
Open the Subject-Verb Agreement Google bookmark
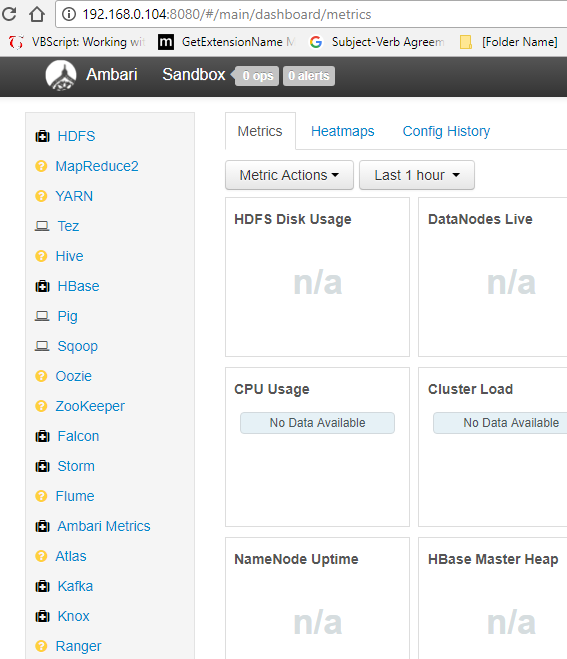coord(377,42)
